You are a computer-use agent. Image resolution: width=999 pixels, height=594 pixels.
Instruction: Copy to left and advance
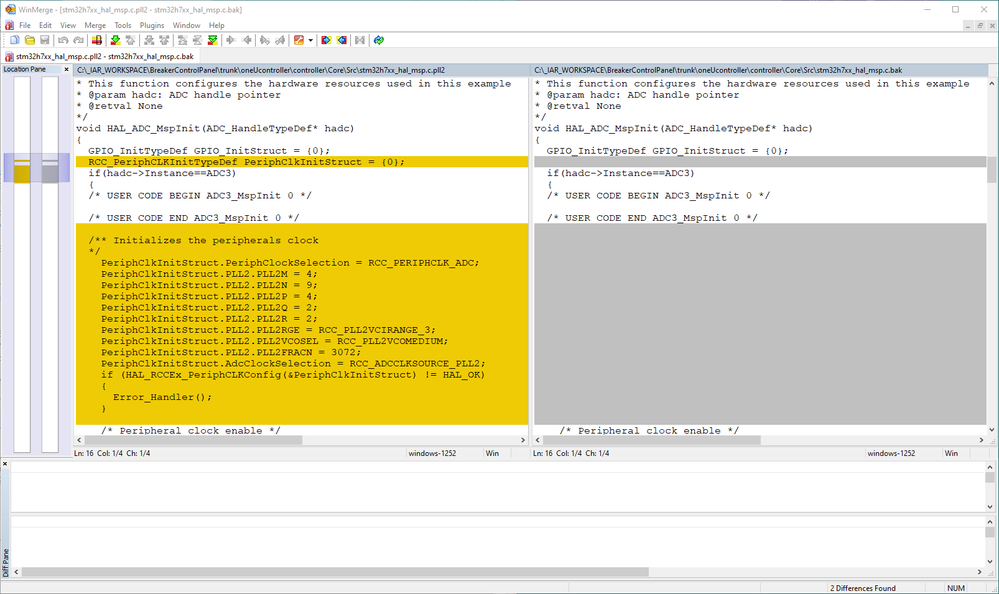tap(280, 40)
